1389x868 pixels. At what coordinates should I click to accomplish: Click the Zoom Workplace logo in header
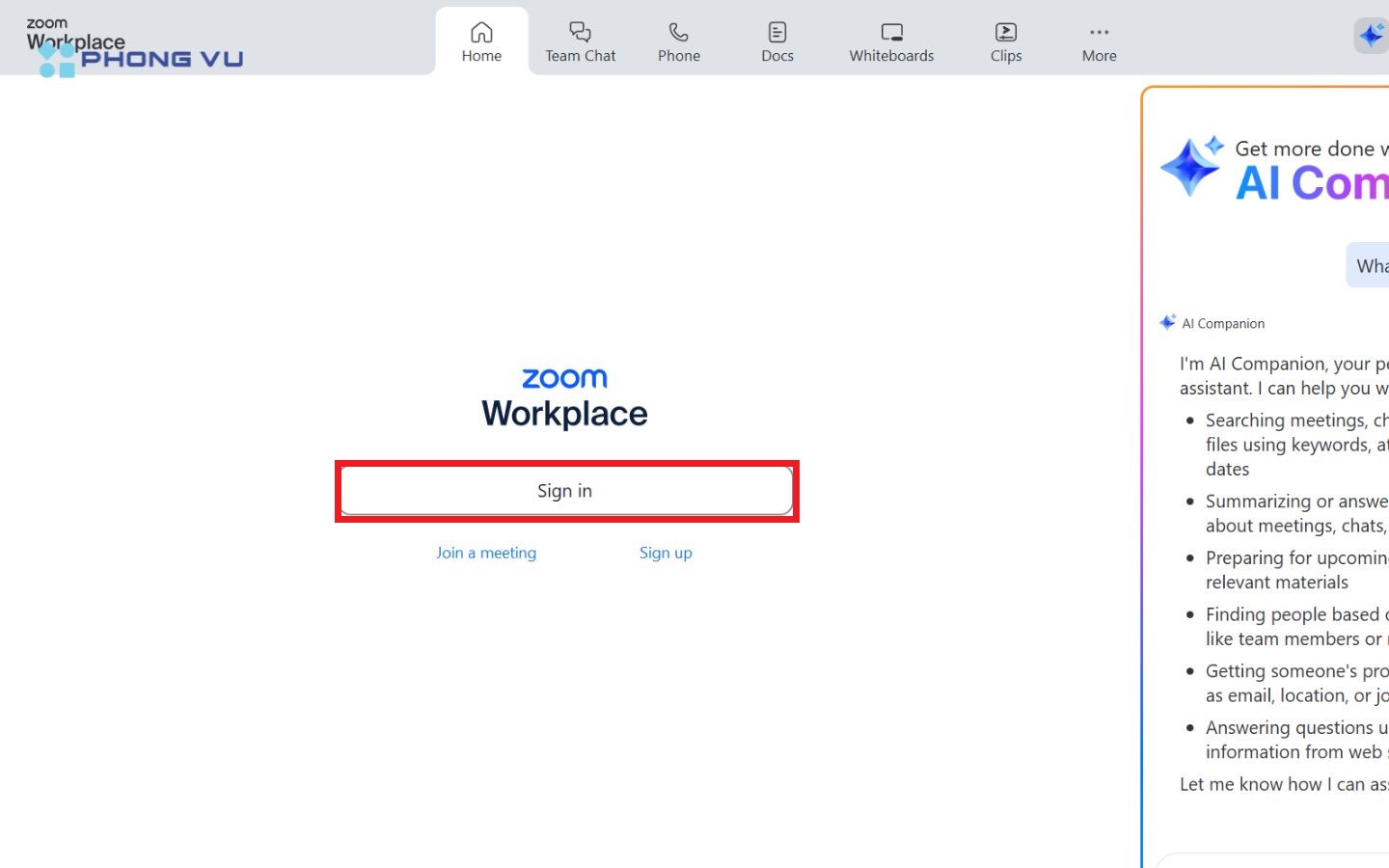click(75, 34)
